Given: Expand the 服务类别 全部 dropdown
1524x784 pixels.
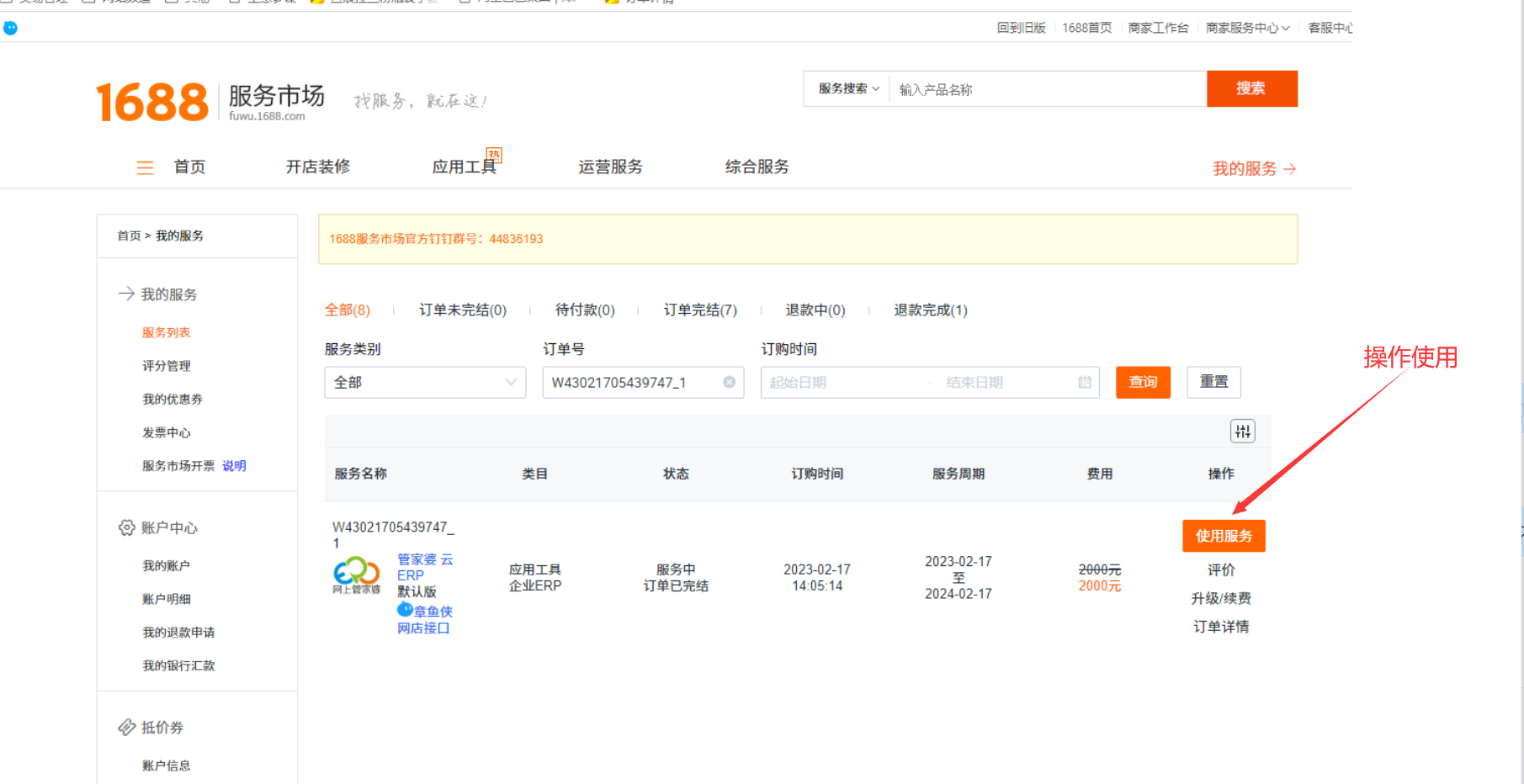Looking at the screenshot, I should click(425, 382).
